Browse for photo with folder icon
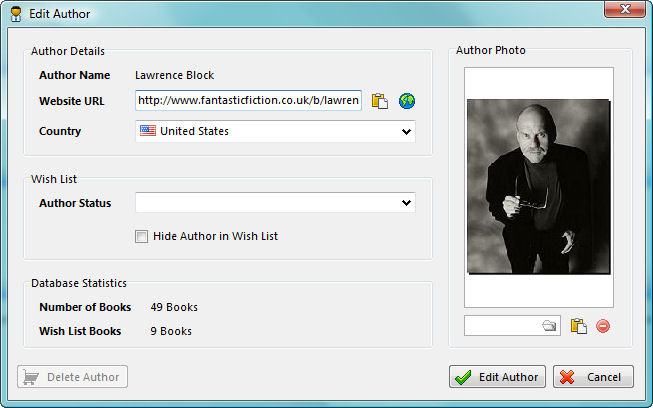Image resolution: width=653 pixels, height=408 pixels. pos(549,326)
